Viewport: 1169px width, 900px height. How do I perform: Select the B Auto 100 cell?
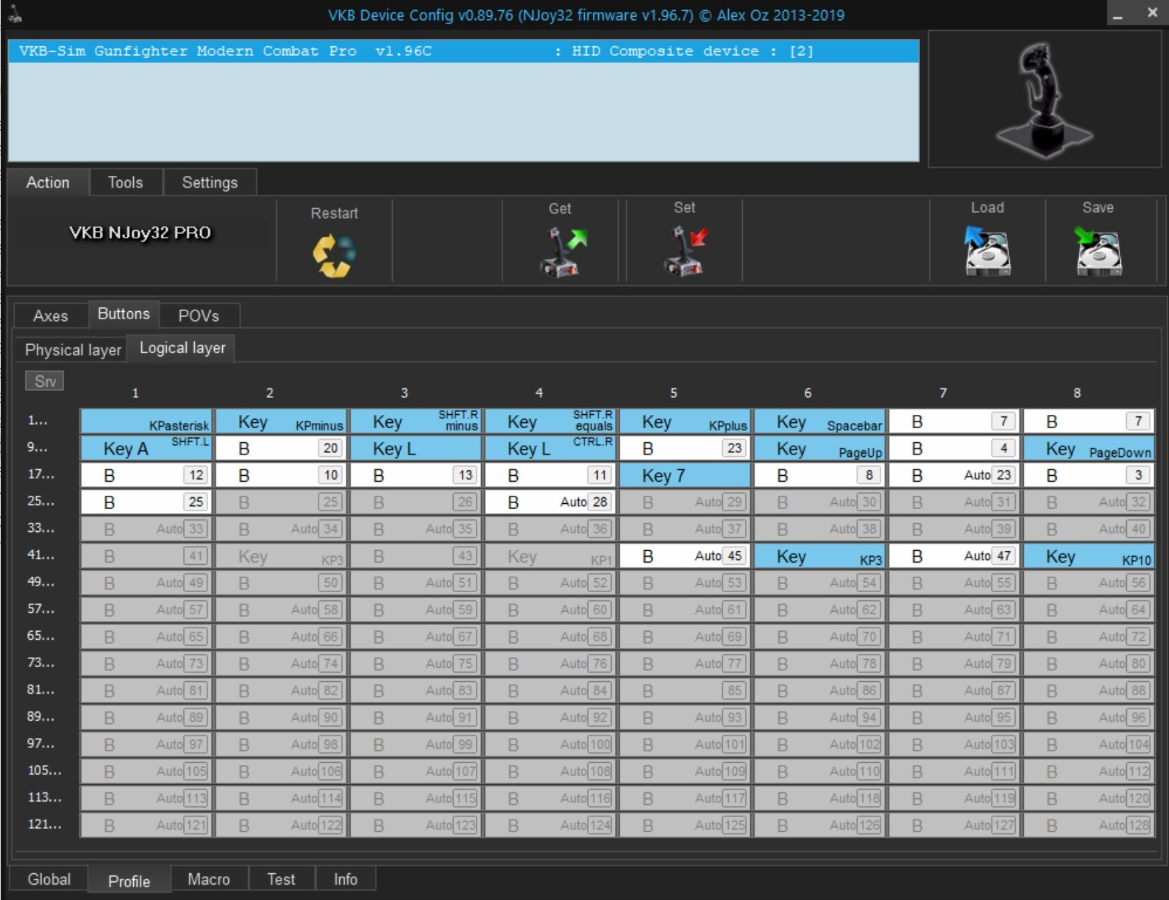(x=550, y=744)
